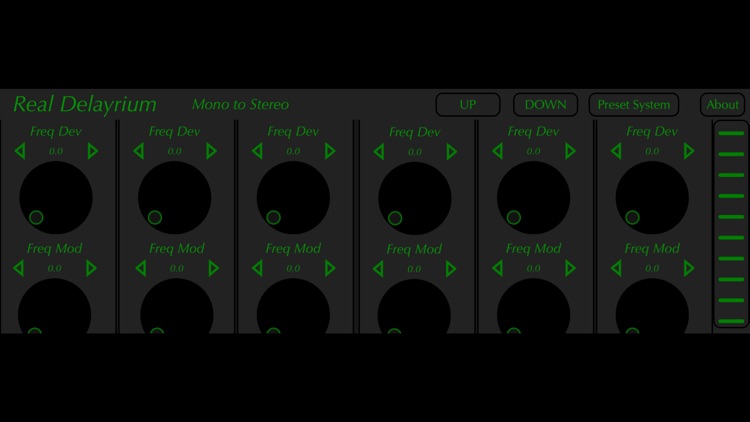
Task: Open the About page
Action: point(722,105)
